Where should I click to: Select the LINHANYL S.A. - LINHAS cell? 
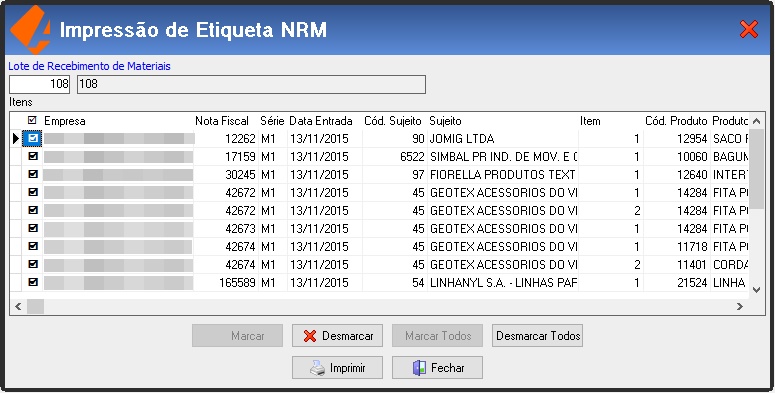pos(502,283)
